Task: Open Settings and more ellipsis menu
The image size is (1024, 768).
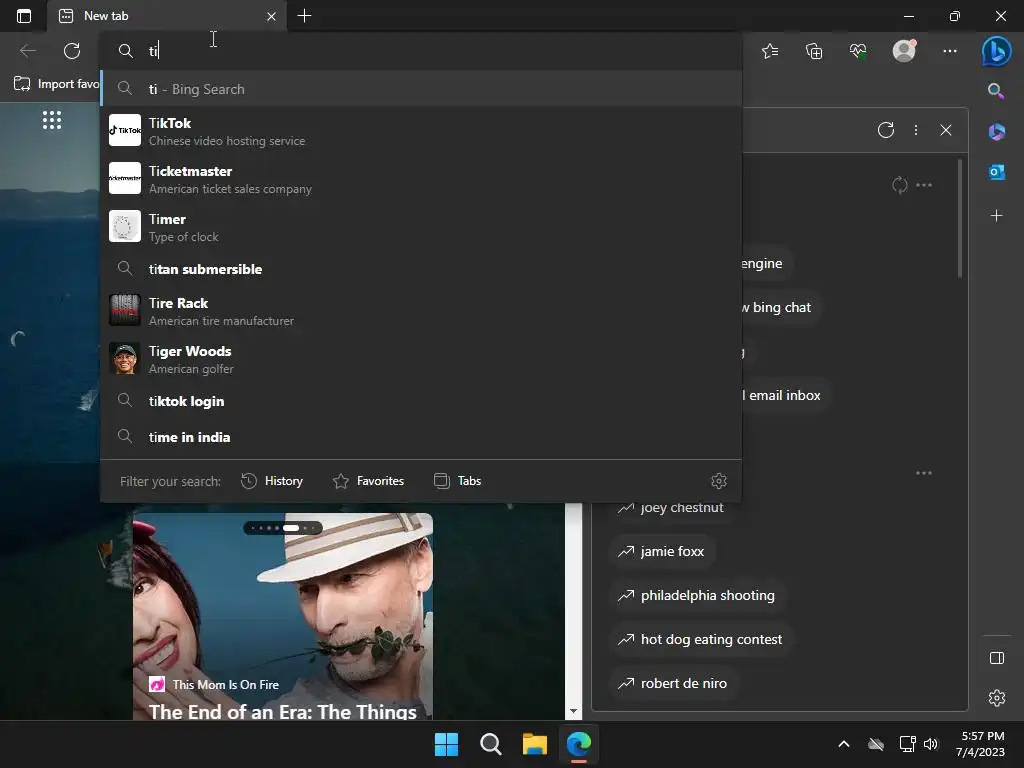Action: 950,51
